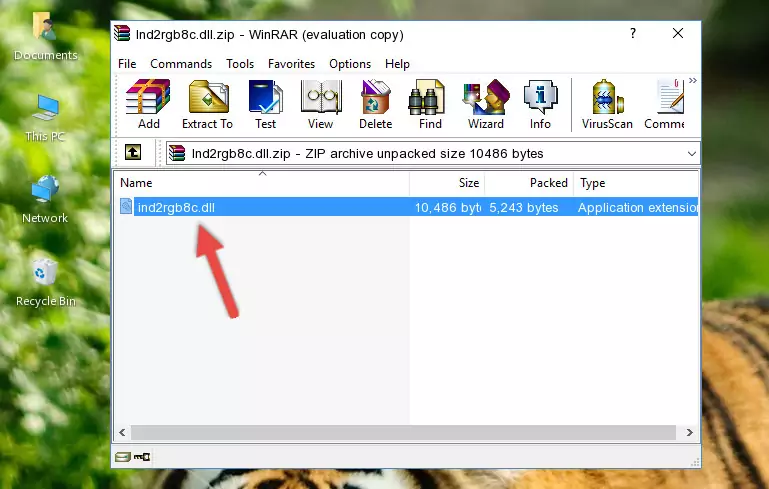
Task: Click the key password status bar icon
Action: coord(142,457)
